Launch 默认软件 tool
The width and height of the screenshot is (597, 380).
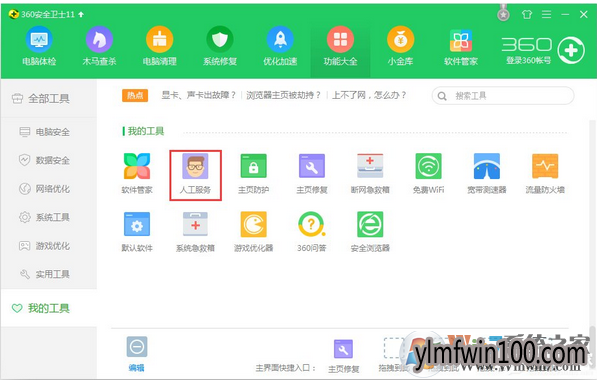click(137, 232)
